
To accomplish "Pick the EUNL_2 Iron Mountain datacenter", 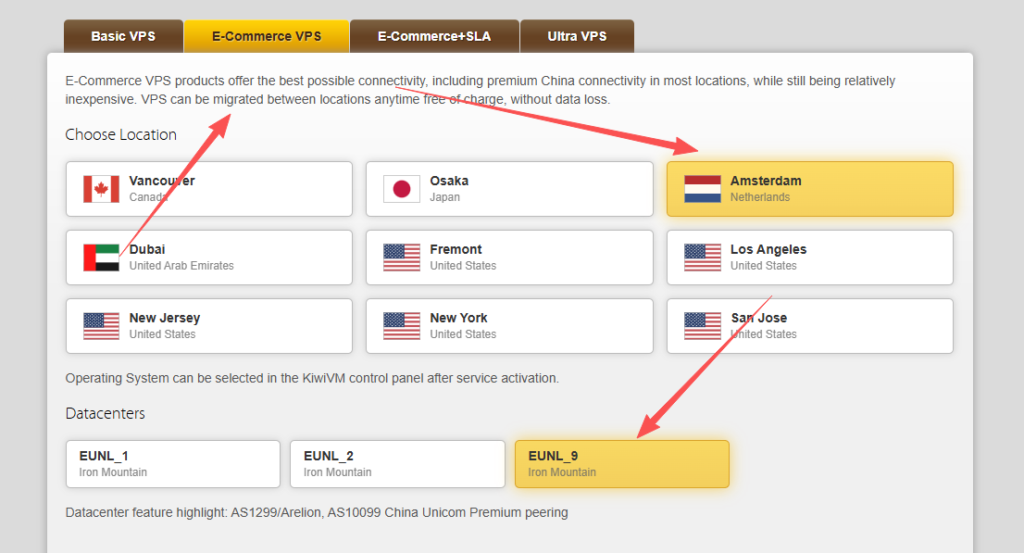I will click(397, 464).
